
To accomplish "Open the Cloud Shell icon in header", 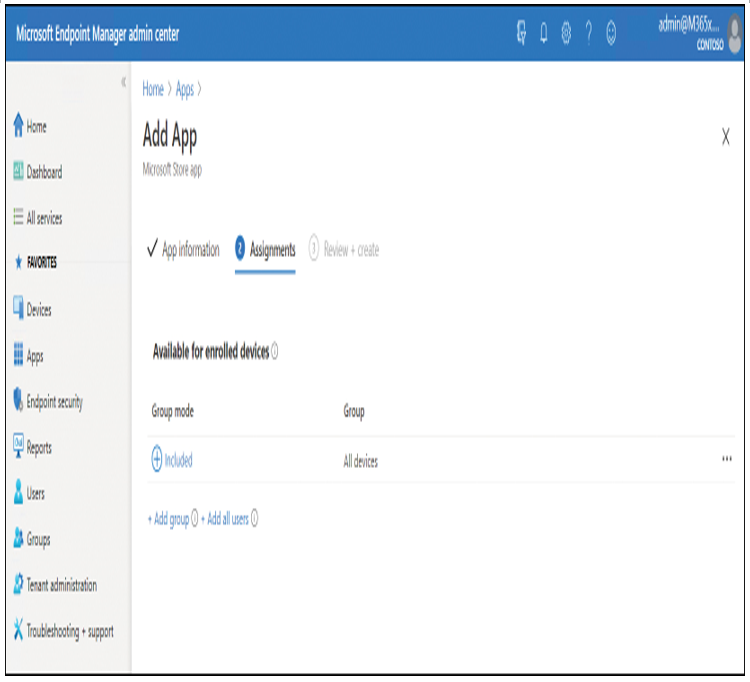I will (x=521, y=33).
